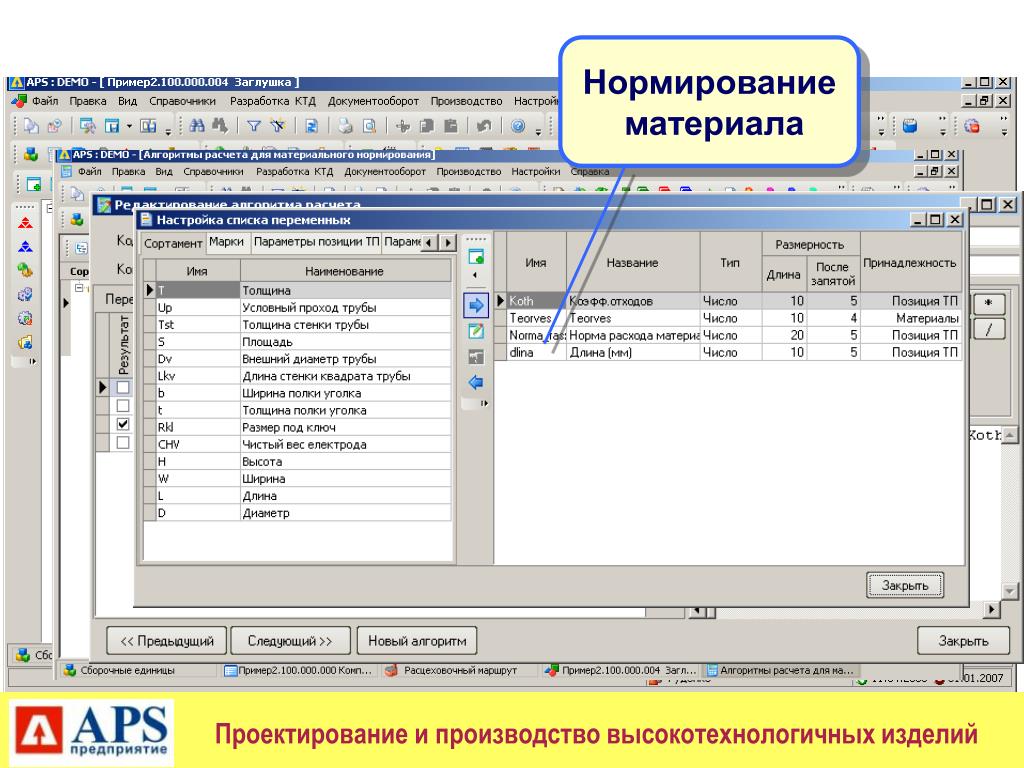Click the red pyramid icon in left sidebar
Viewport: 1024px width, 768px height.
pyautogui.click(x=25, y=223)
